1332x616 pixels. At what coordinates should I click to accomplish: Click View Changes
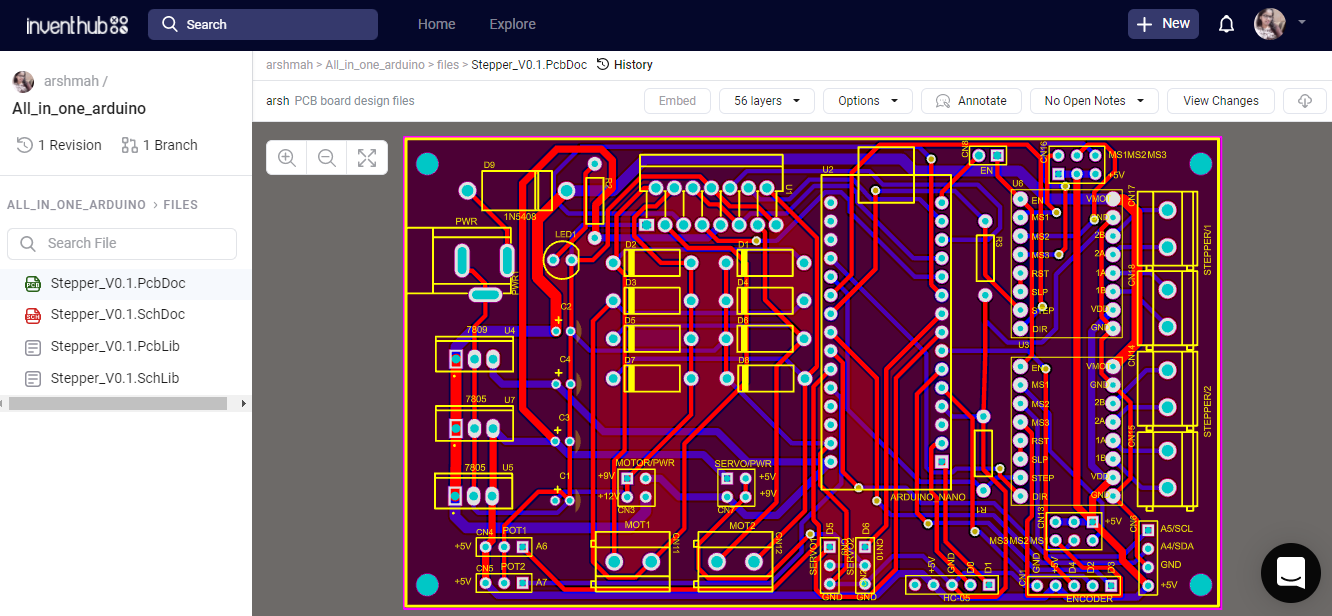pyautogui.click(x=1221, y=101)
